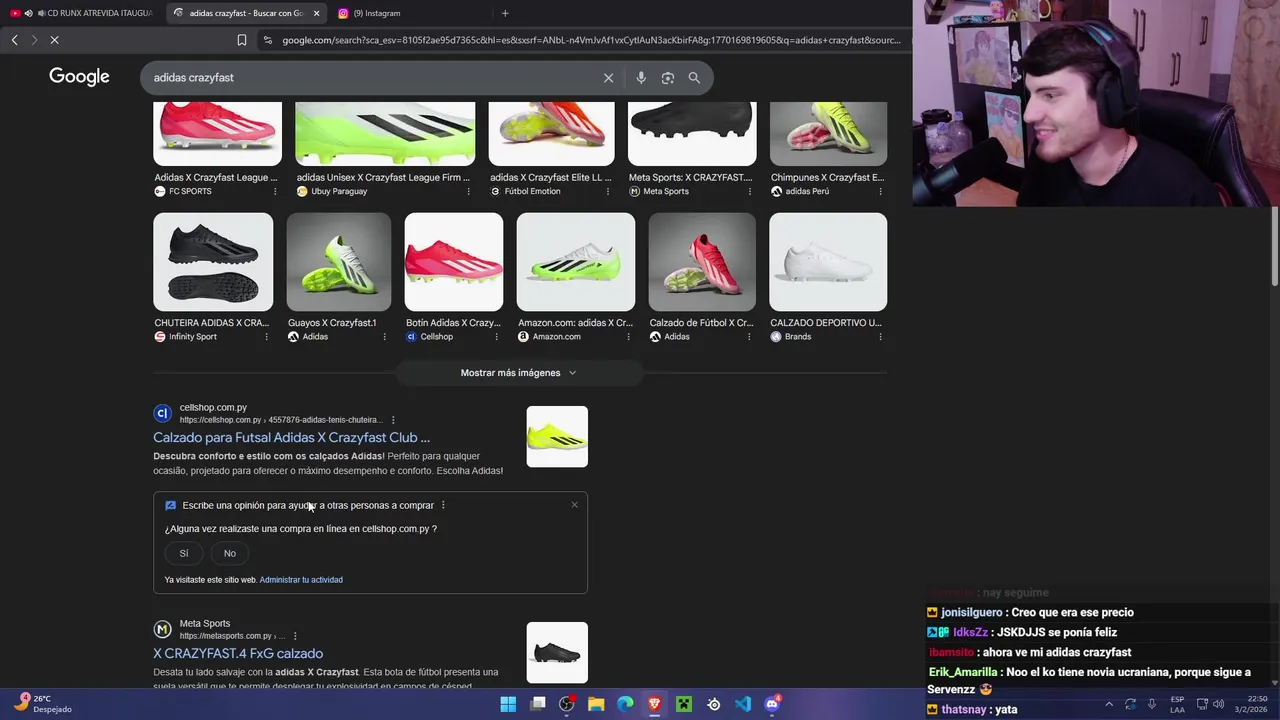
Task: Click the cellshop.com.py site favicon
Action: click(162, 413)
